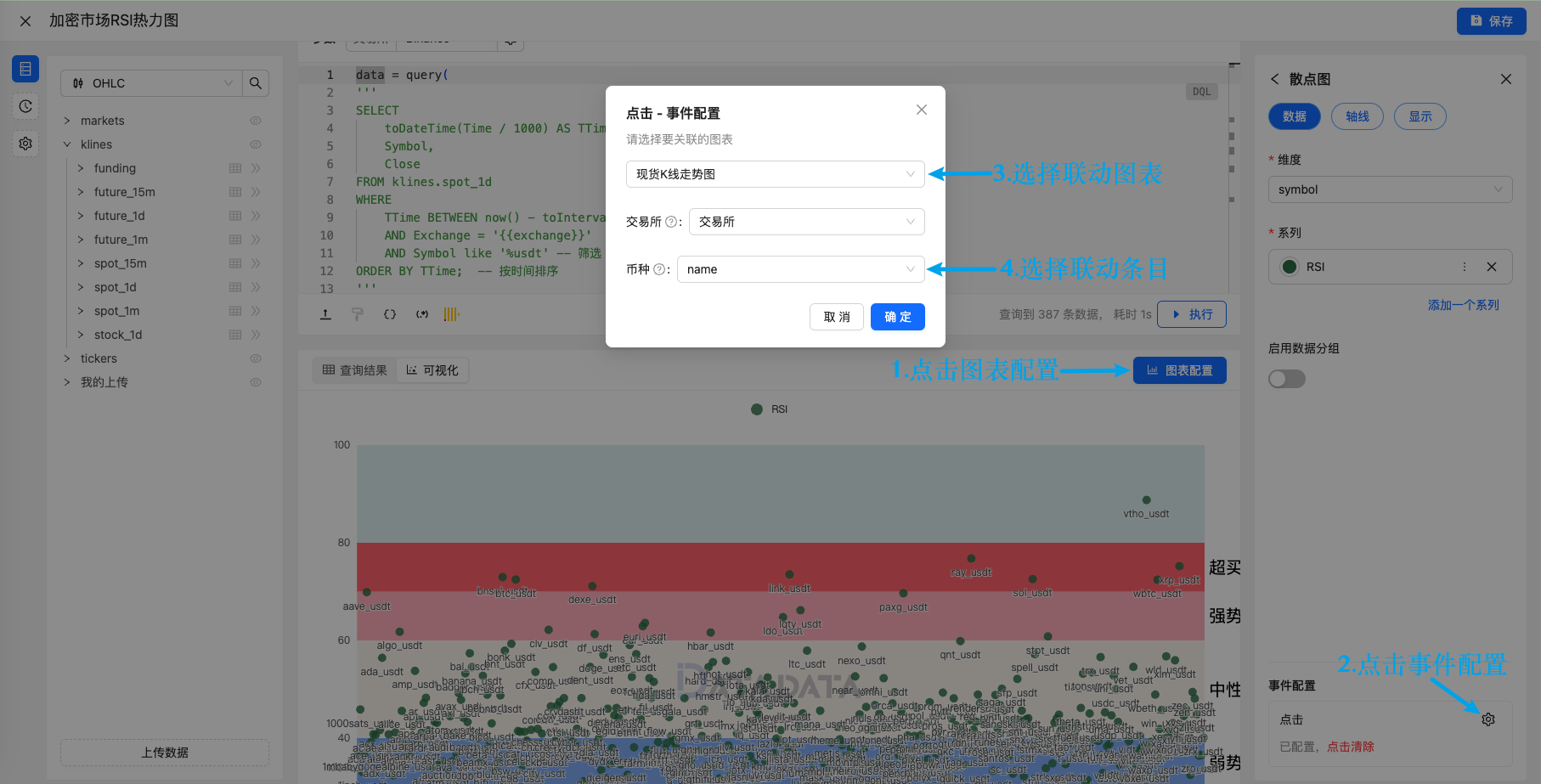Click the 保存 button
This screenshot has height=784, width=1541.
pos(1492,21)
